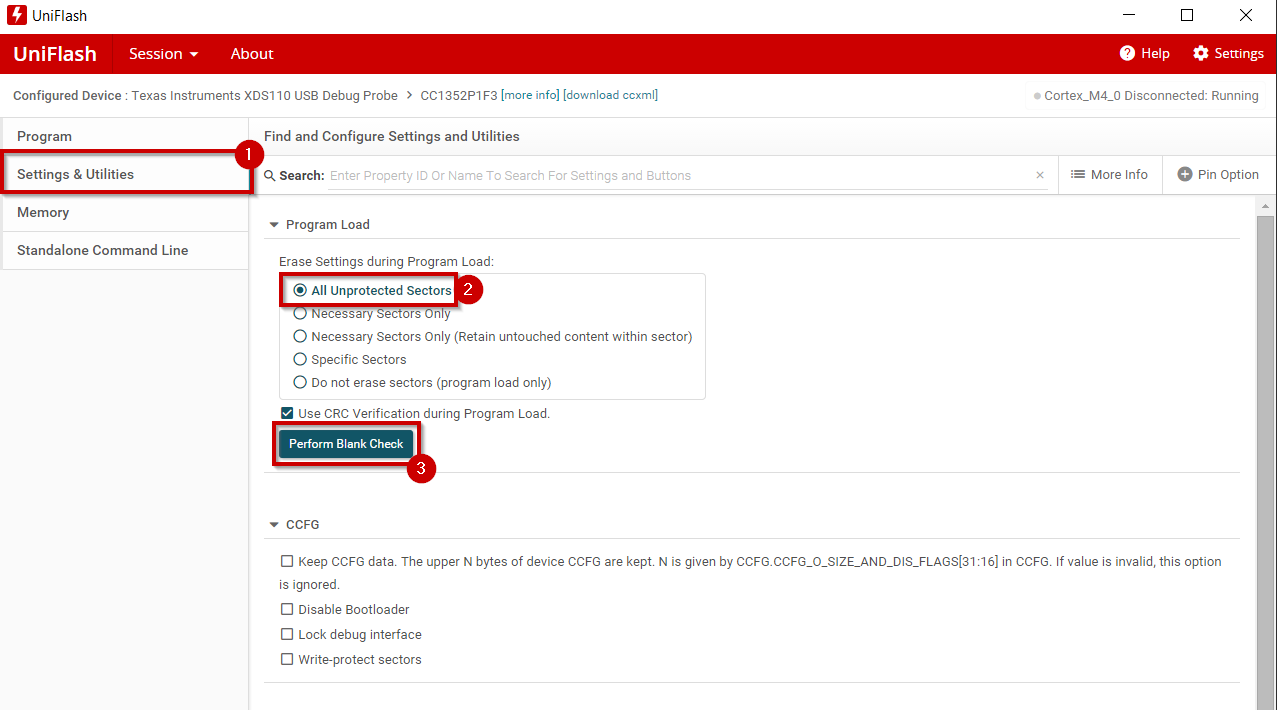Click the More Info list icon
Image resolution: width=1277 pixels, height=710 pixels.
(1078, 175)
